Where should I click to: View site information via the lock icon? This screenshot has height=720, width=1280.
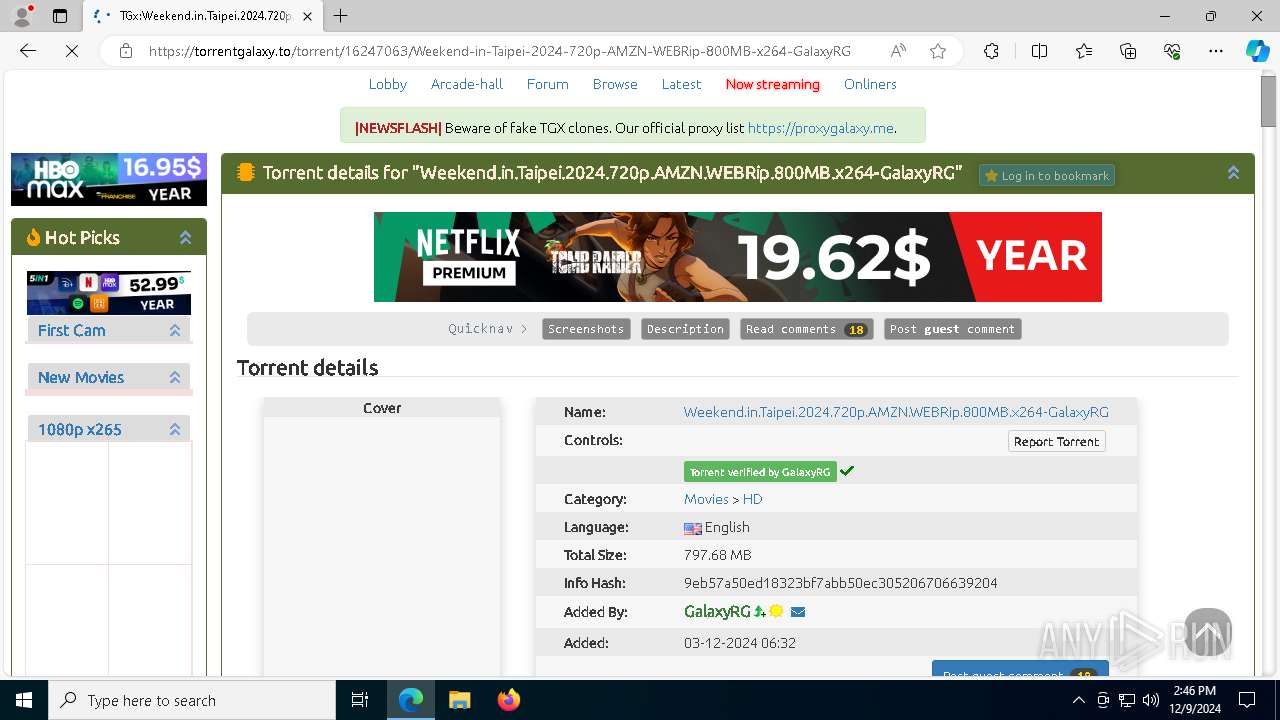126,51
